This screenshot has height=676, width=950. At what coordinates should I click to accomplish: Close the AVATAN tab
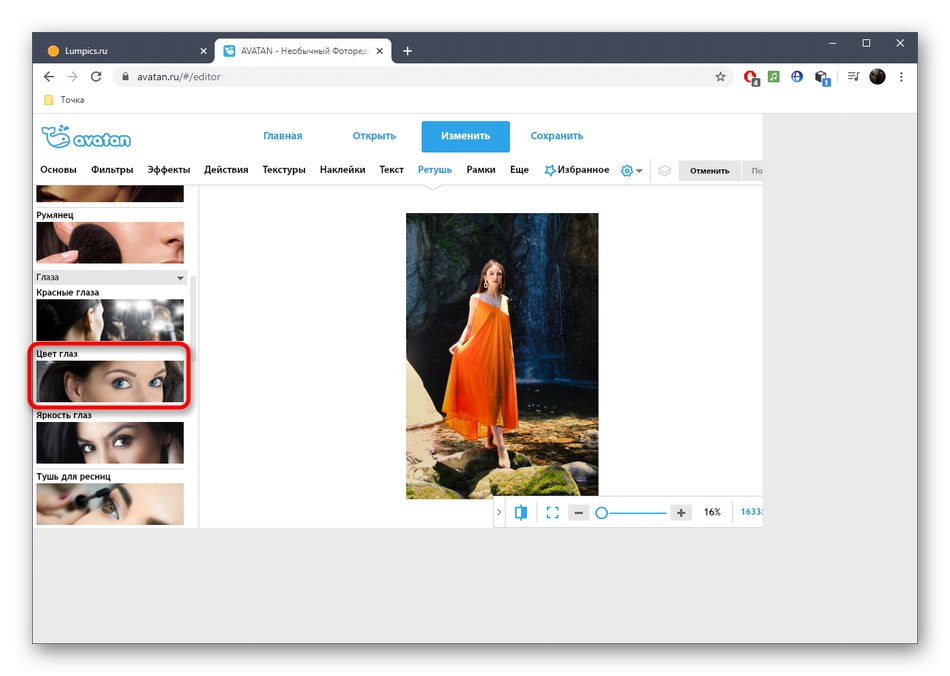[379, 51]
